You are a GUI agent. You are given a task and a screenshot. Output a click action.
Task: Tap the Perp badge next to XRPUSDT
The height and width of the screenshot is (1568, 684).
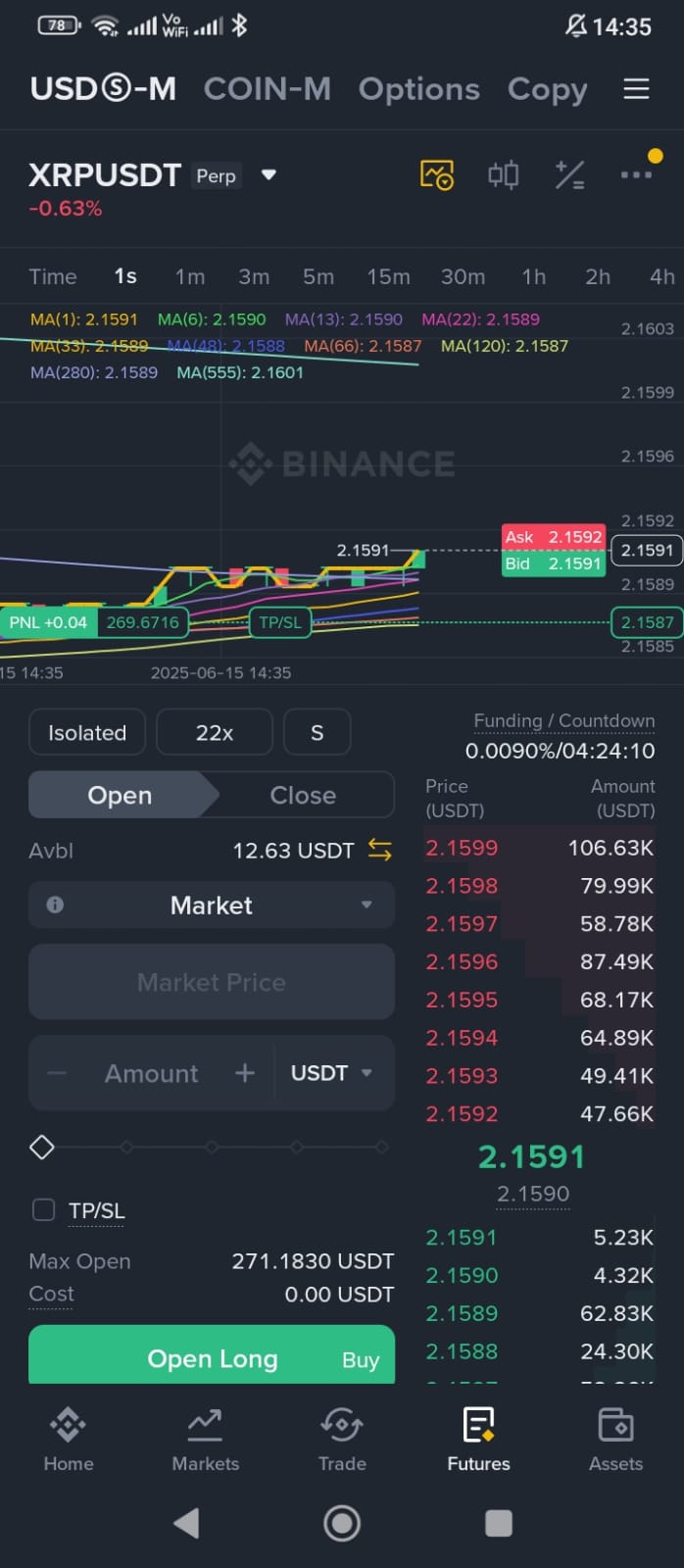pyautogui.click(x=216, y=175)
